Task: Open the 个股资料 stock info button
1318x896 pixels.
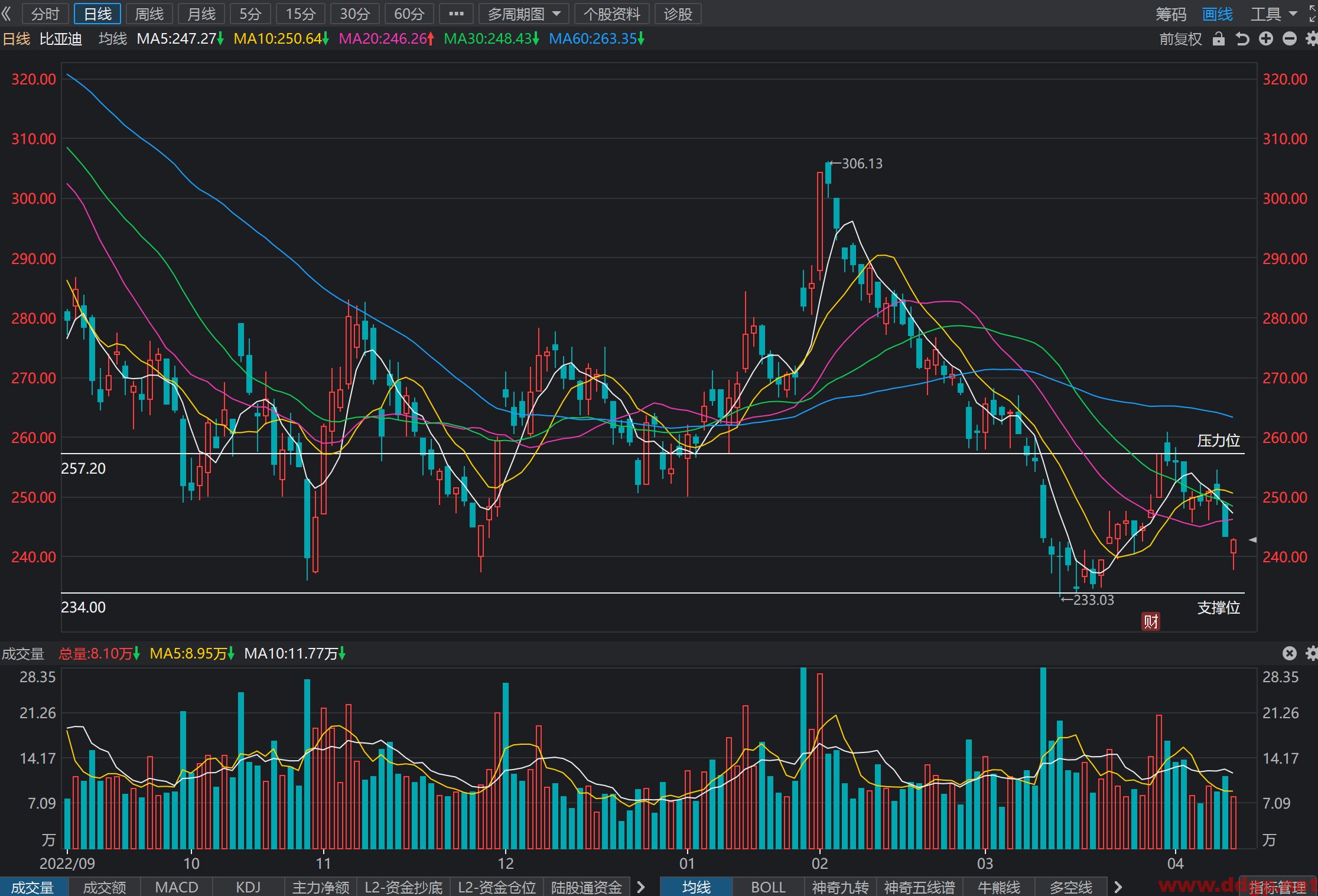Action: (612, 14)
